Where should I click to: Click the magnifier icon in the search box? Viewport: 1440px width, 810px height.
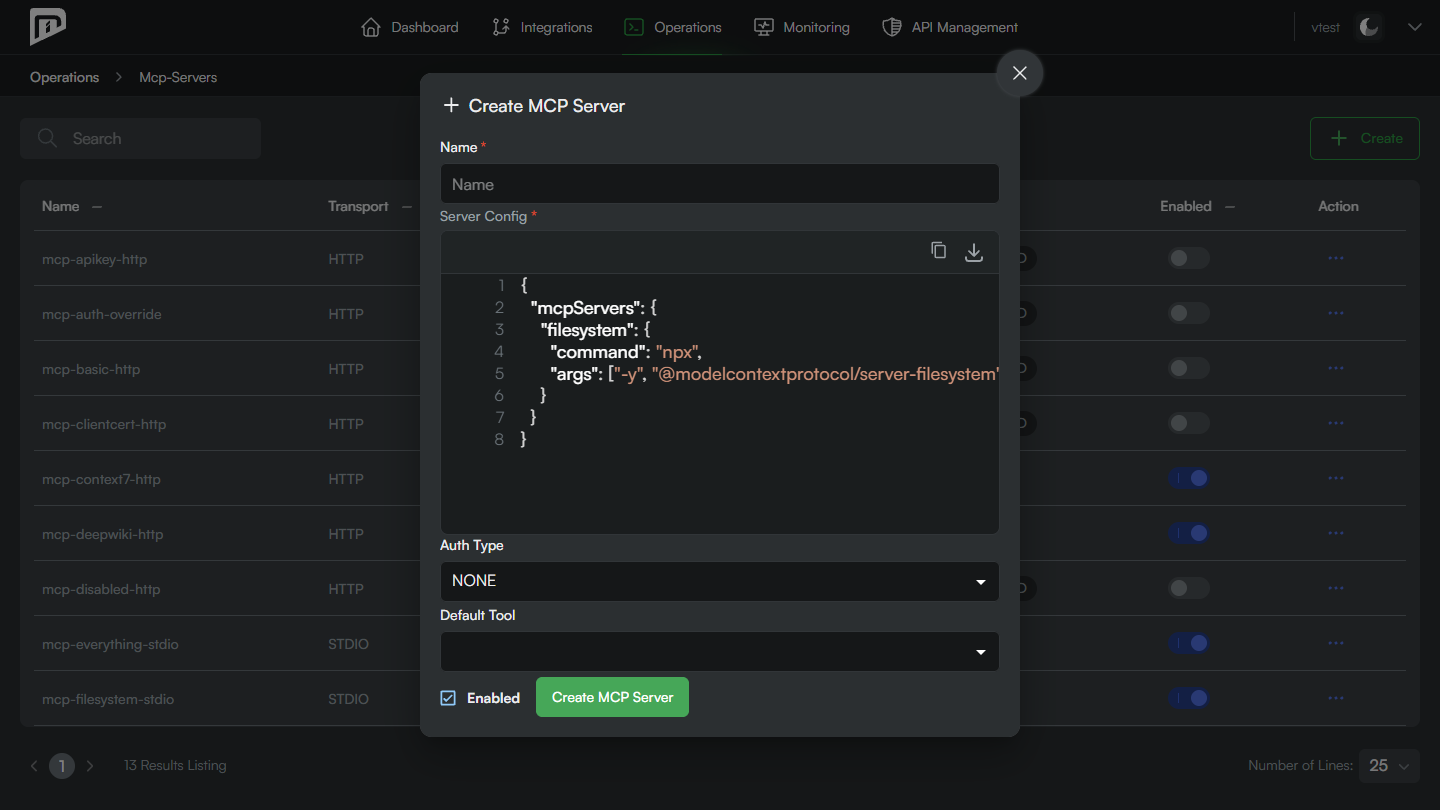click(47, 138)
